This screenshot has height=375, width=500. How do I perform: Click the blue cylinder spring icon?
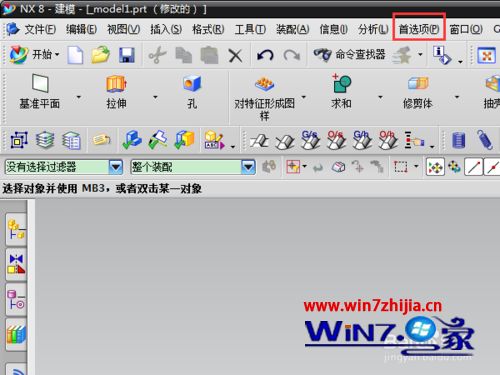pyautogui.click(x=459, y=140)
